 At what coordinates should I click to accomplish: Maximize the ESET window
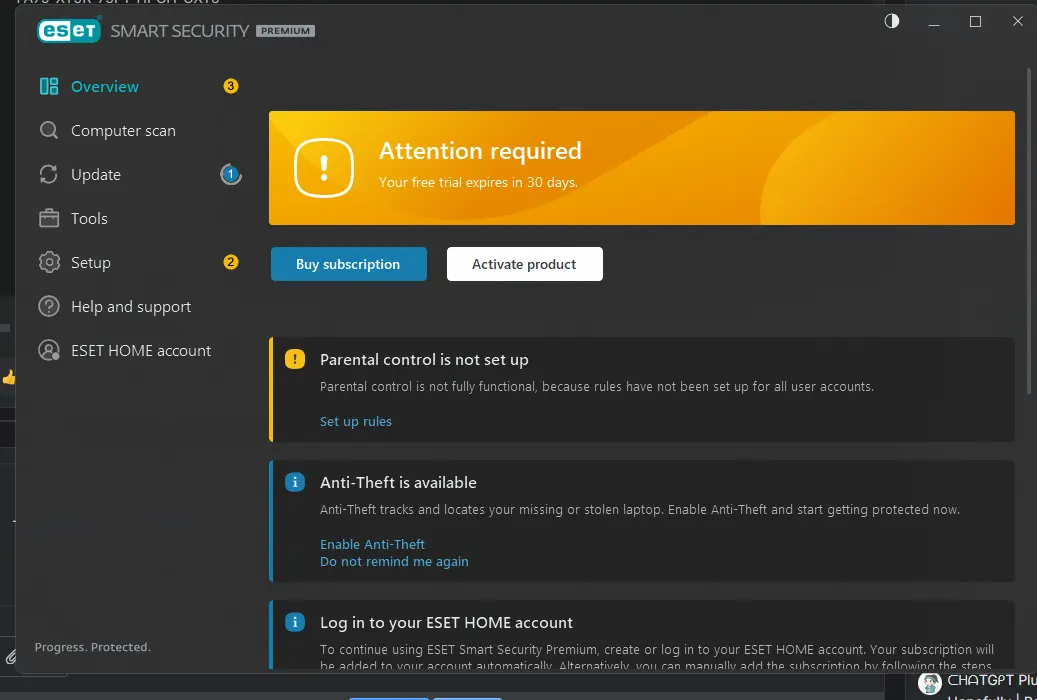click(975, 22)
